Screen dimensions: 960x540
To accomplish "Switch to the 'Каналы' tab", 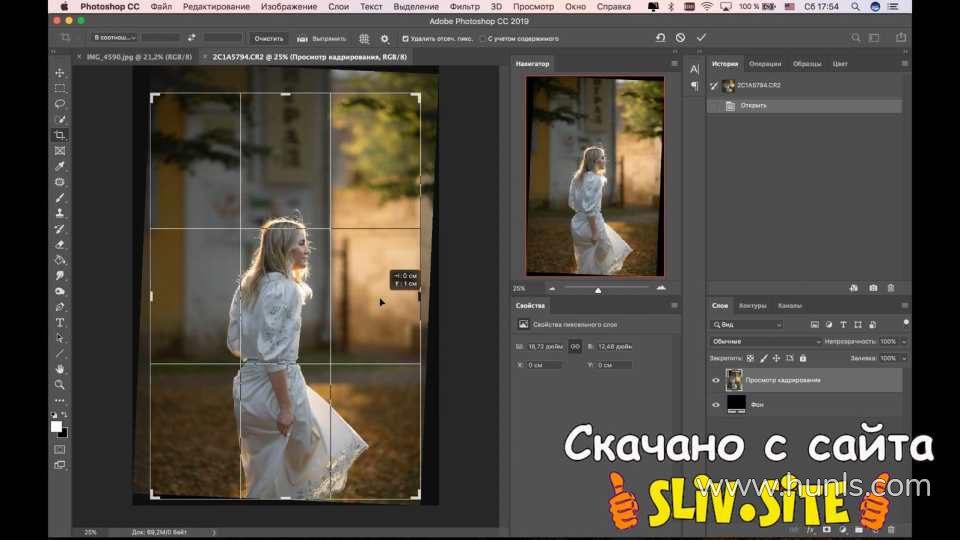I will pos(789,305).
